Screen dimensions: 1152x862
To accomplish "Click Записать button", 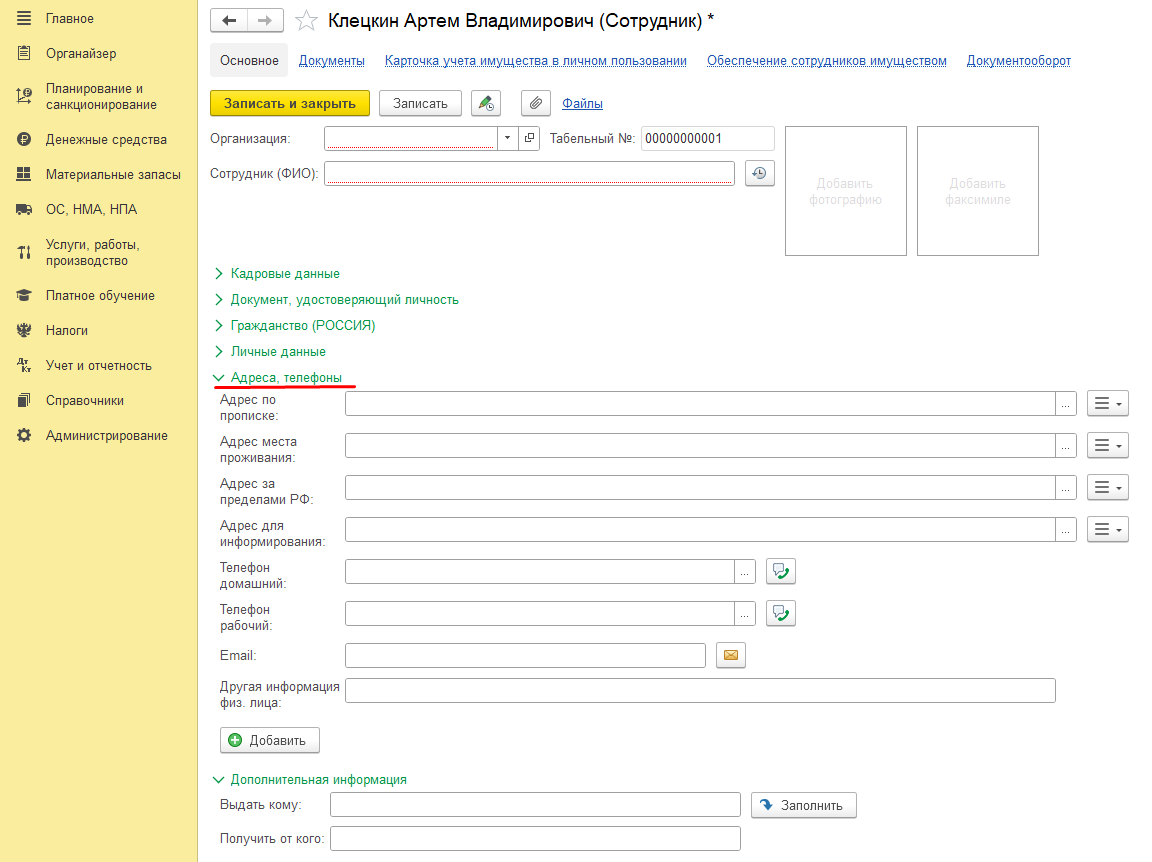I will pos(420,104).
